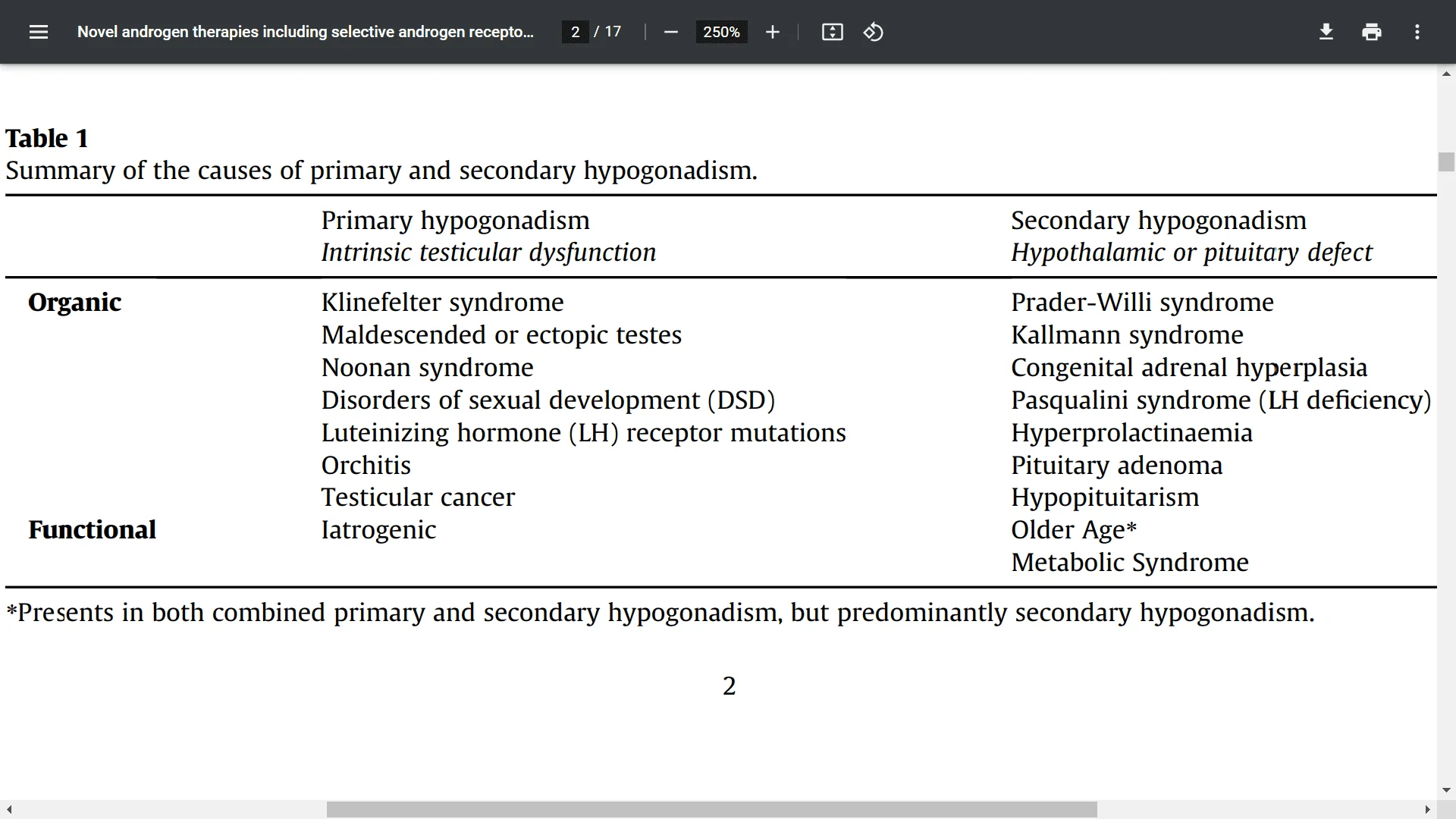Click 'Klinefelter syndrome' cell
Screen dimensions: 1456x819
tap(442, 302)
